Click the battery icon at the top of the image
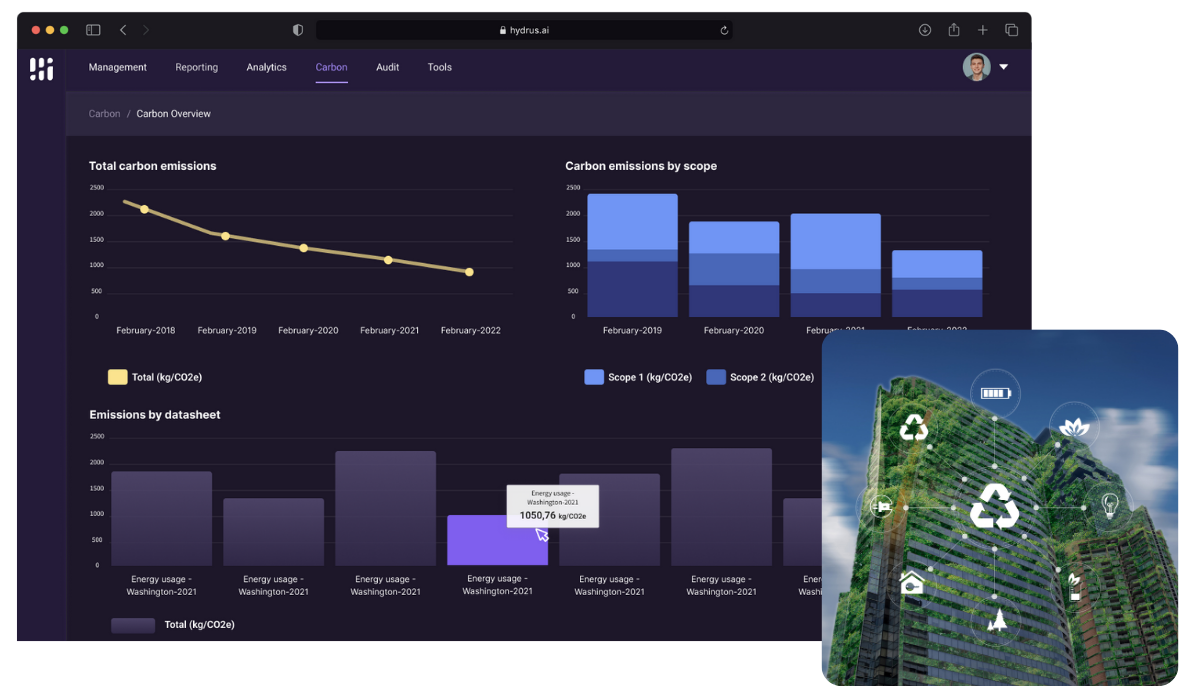Viewport: 1200px width, 700px height. coord(995,394)
